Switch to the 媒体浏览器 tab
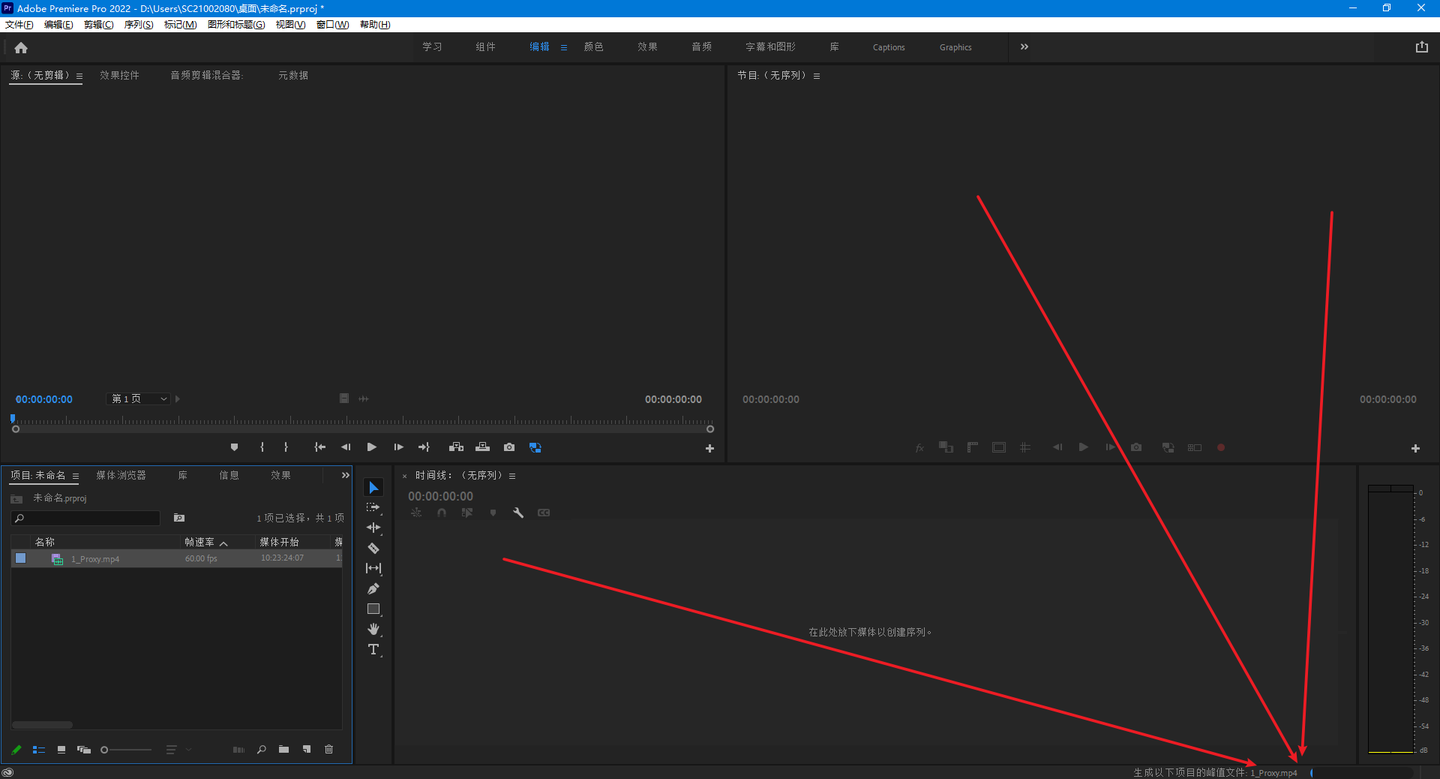Image resolution: width=1440 pixels, height=779 pixels. (121, 476)
